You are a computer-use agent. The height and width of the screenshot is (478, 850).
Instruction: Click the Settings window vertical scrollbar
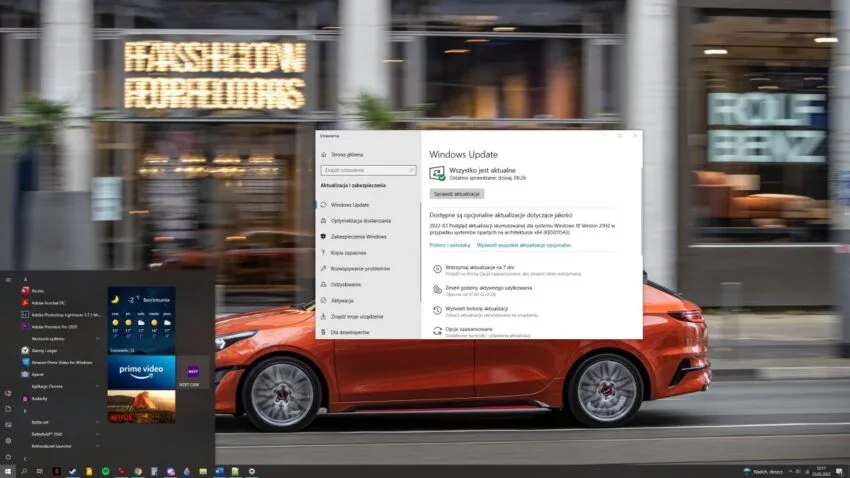click(x=641, y=211)
